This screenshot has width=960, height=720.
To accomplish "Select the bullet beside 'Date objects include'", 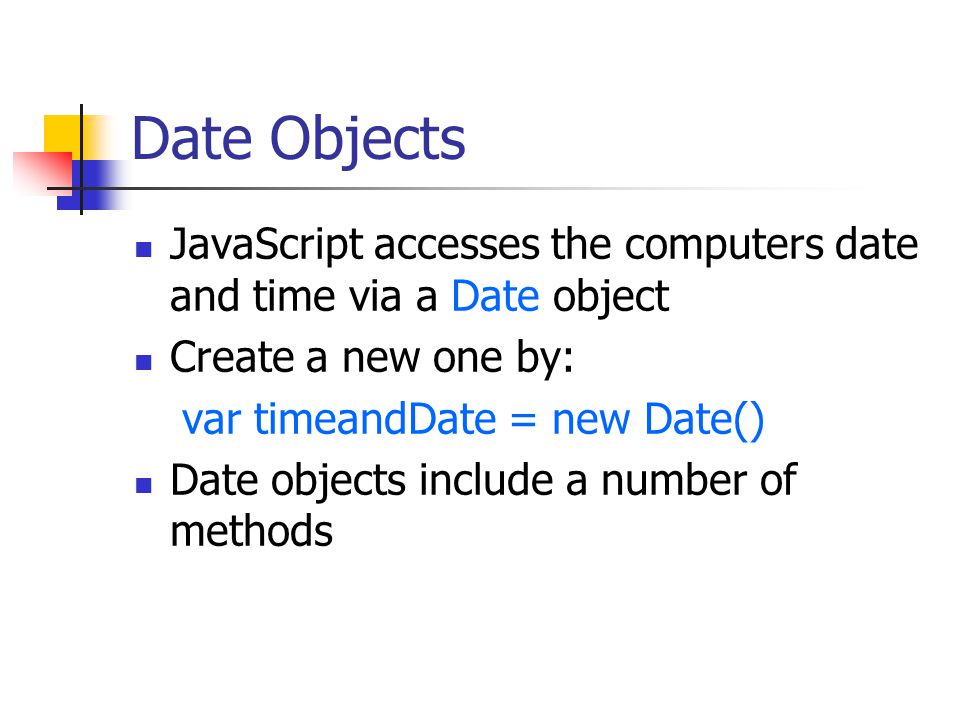I will point(143,486).
